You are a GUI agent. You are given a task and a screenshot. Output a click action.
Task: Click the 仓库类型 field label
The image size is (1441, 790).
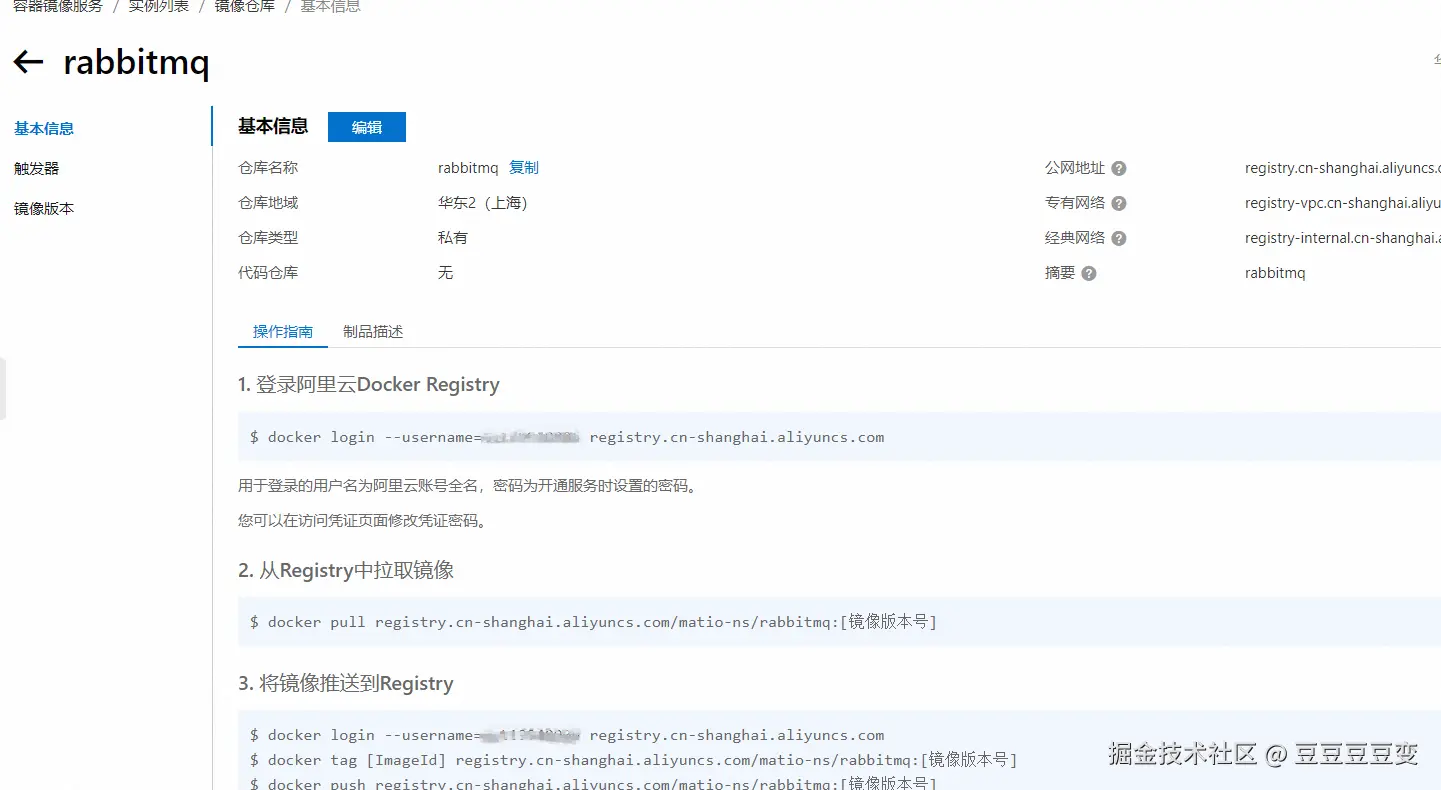(x=268, y=238)
